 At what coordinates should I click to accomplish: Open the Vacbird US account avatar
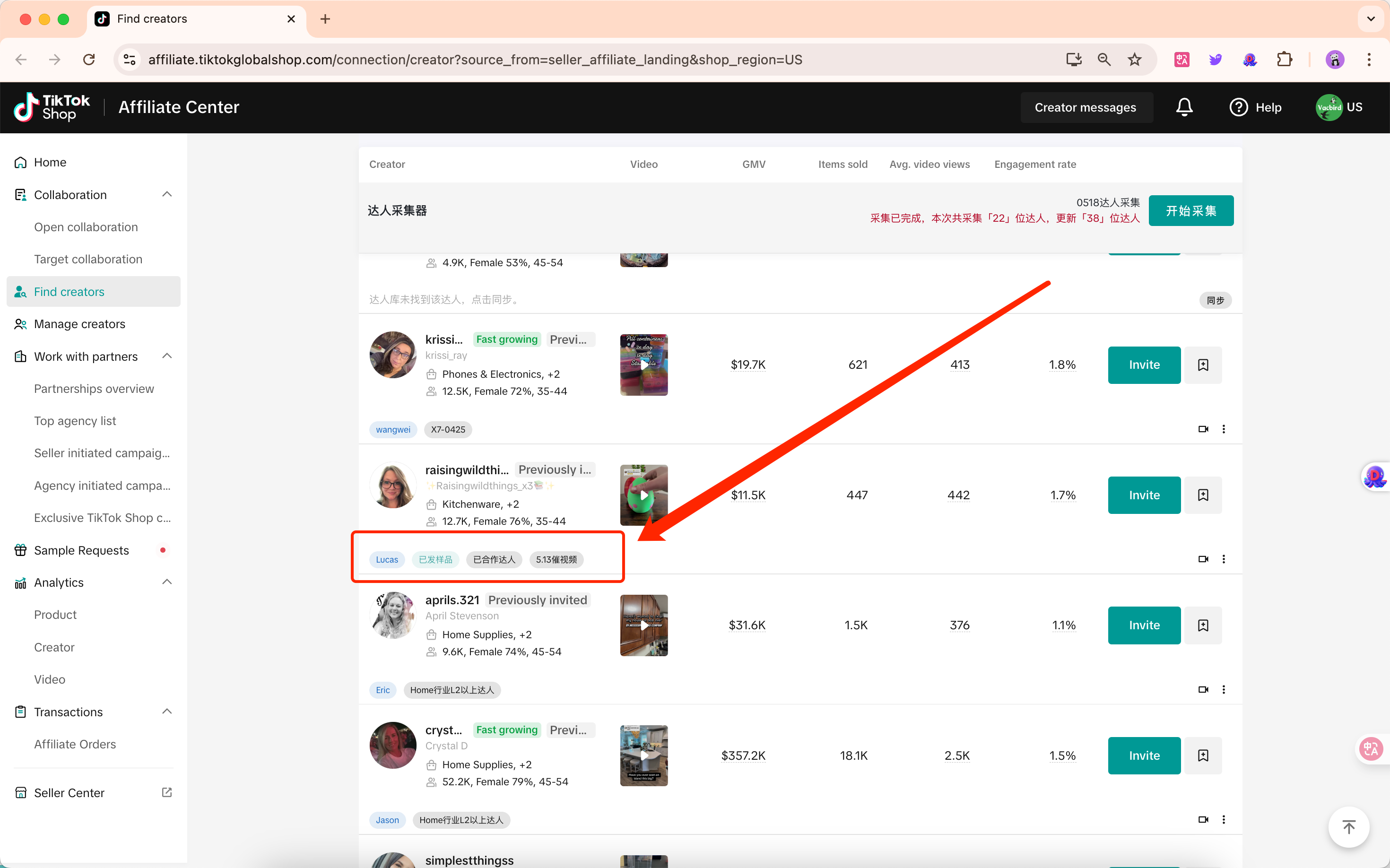1329,107
